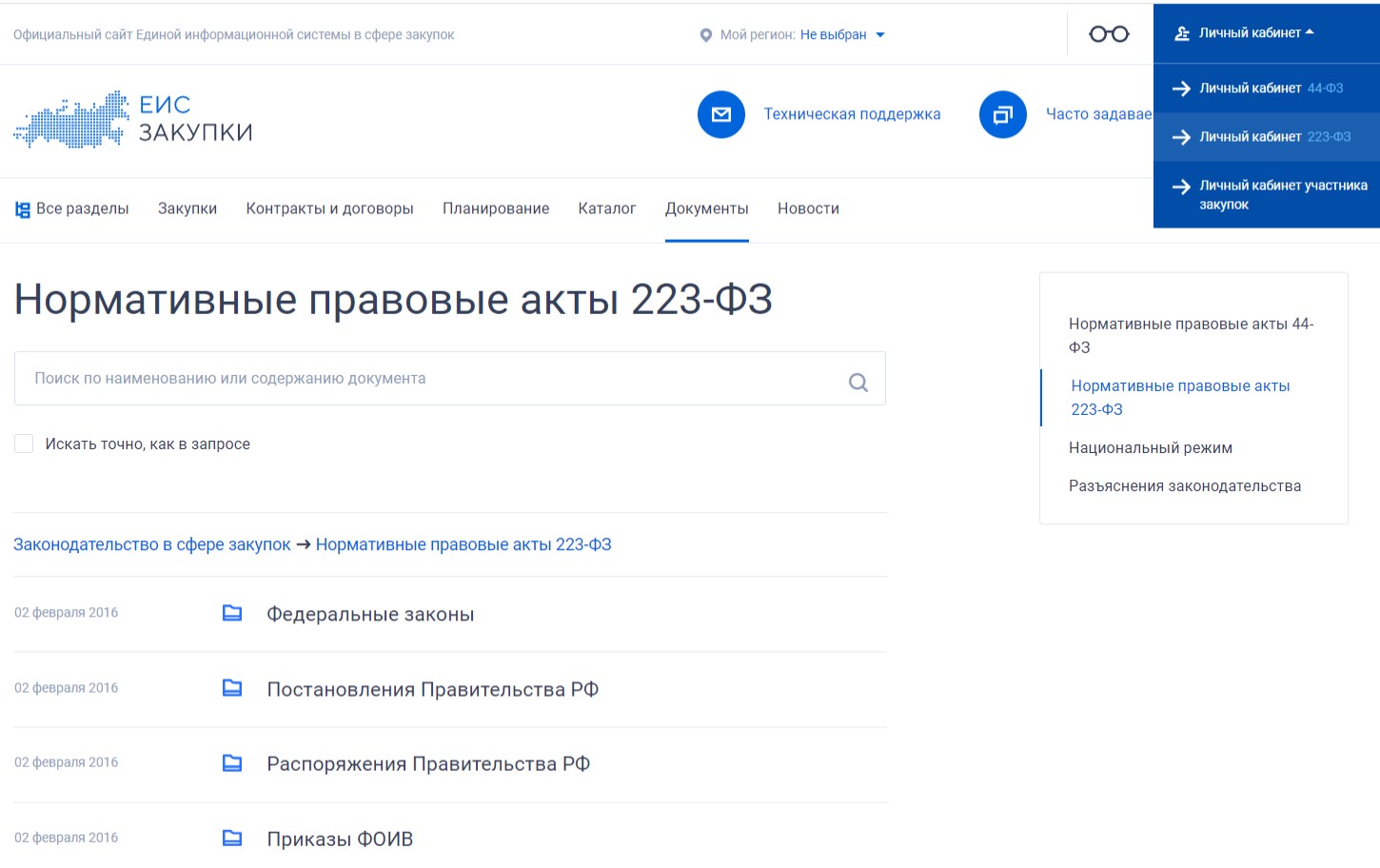Click the Все разделы grid icon

(23, 209)
